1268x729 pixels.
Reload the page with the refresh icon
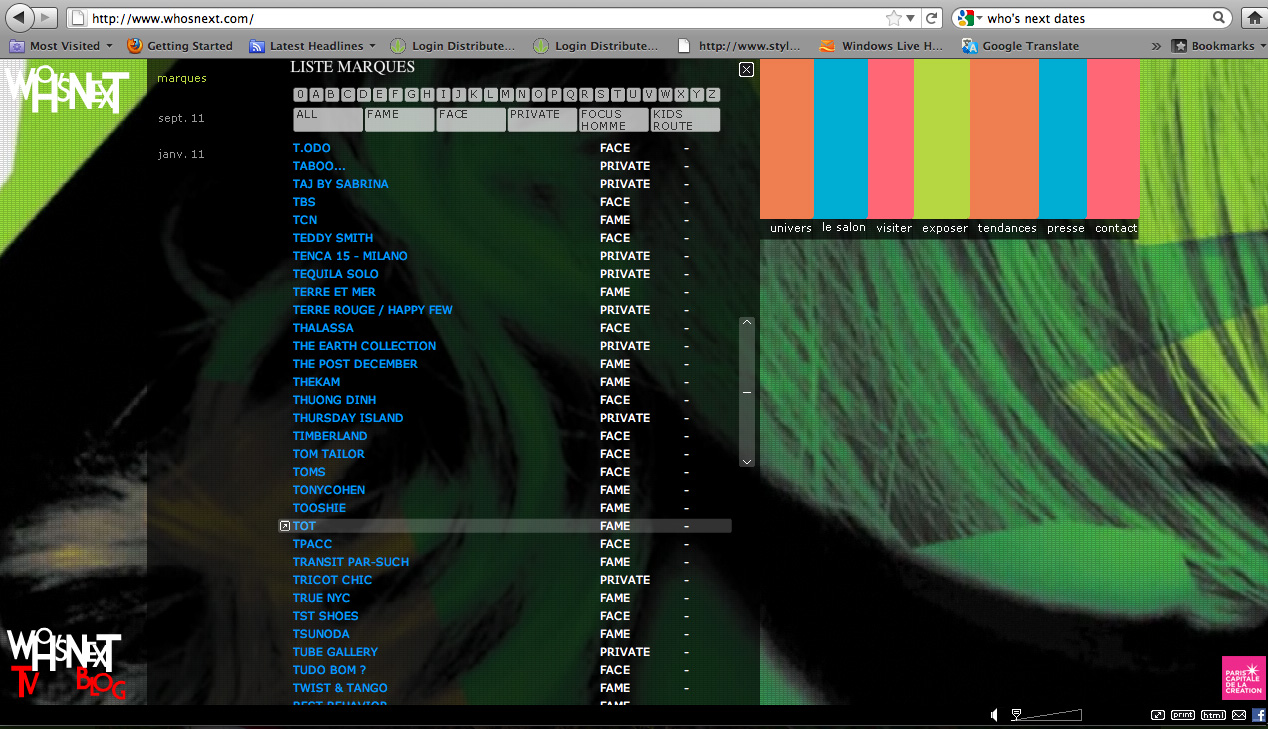[x=932, y=18]
